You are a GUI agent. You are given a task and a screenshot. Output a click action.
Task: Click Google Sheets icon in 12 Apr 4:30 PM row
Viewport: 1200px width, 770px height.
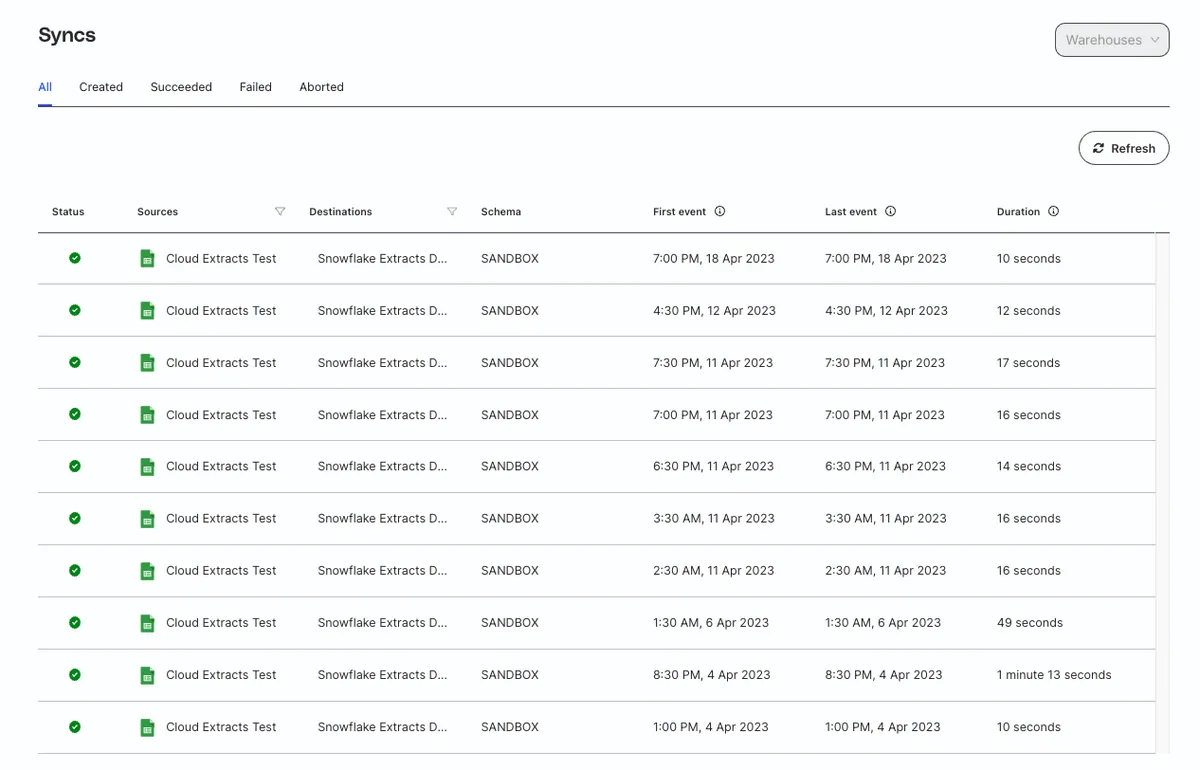(147, 310)
